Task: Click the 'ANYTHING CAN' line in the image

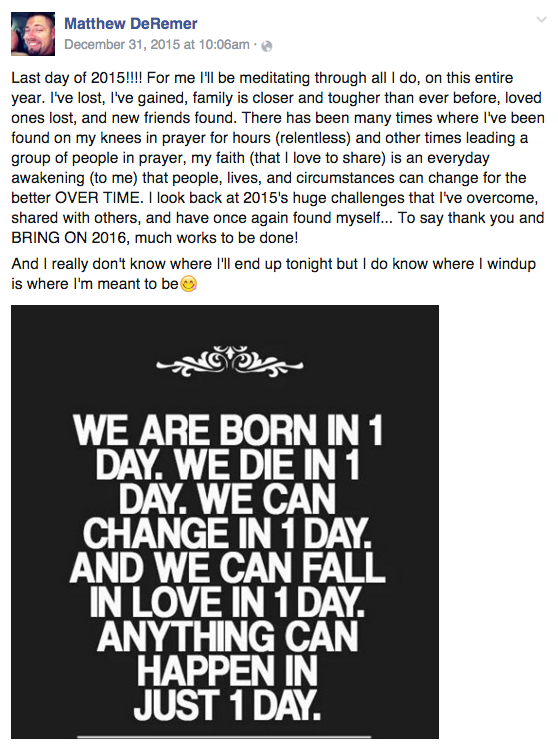Action: [228, 637]
